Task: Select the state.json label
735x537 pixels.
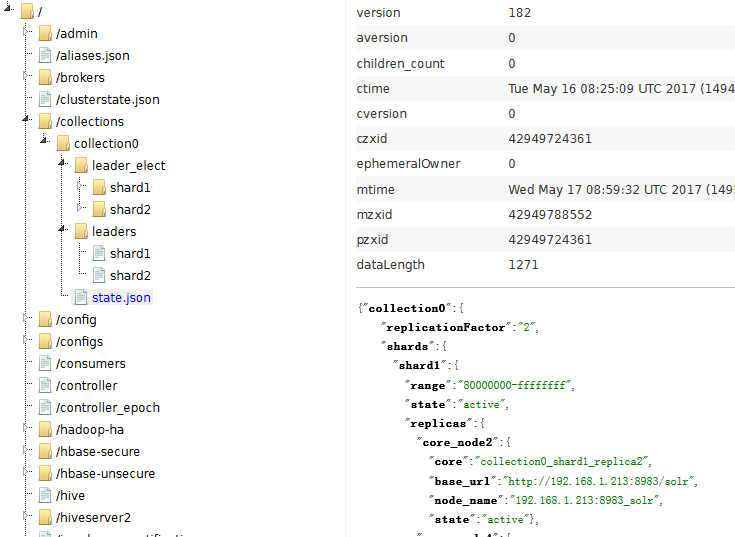Action: pyautogui.click(x=121, y=298)
